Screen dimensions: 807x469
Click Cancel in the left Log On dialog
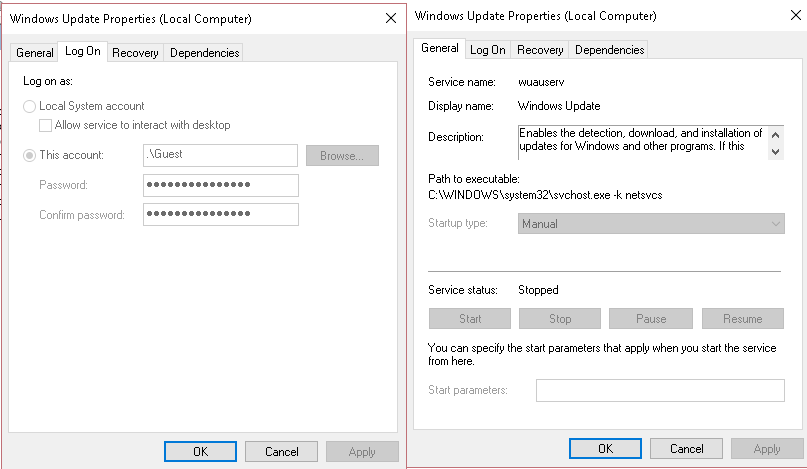click(x=282, y=451)
